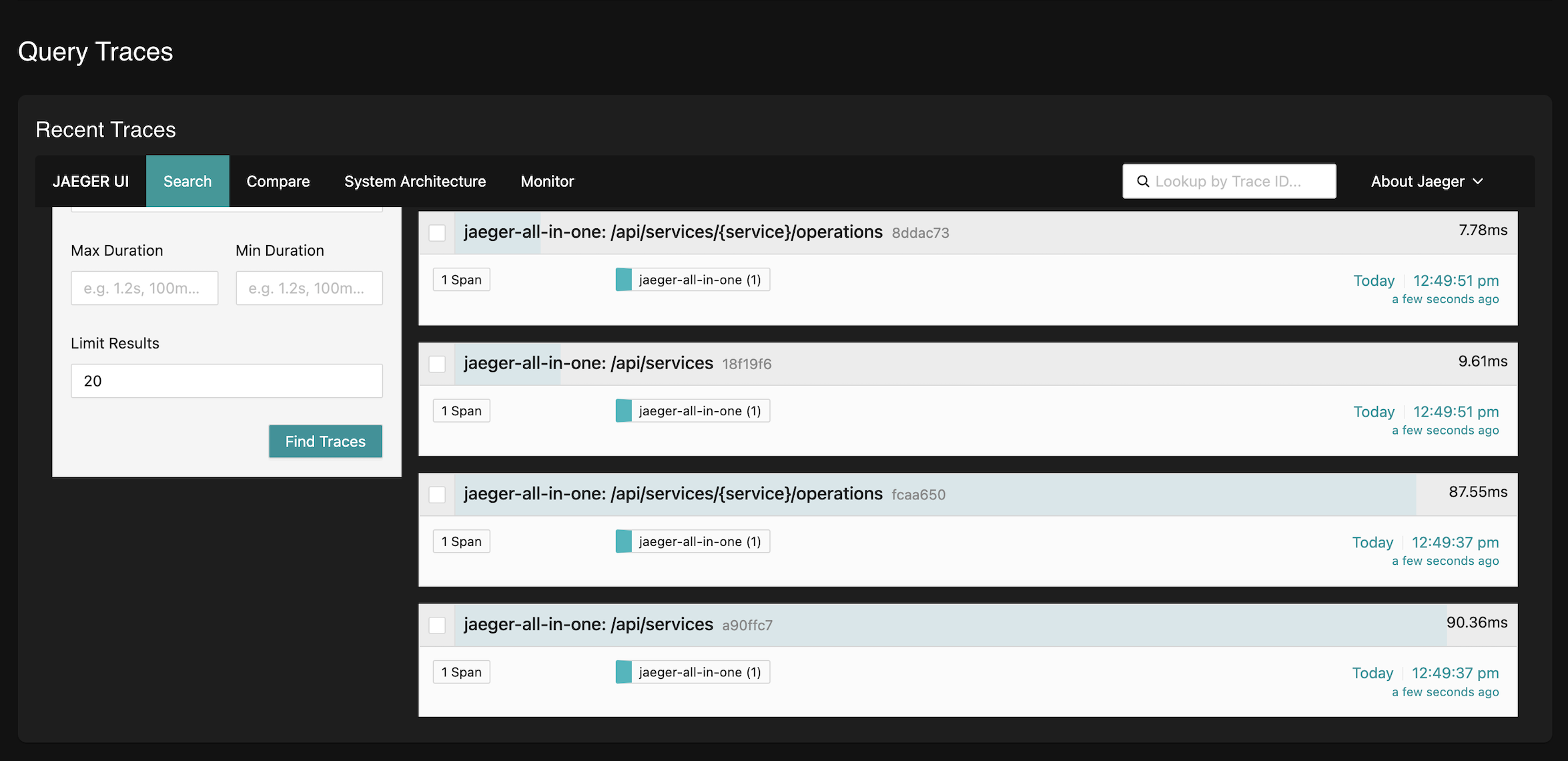Click teal service color swatch in trace 8ddac73
The image size is (1568, 761).
click(624, 280)
